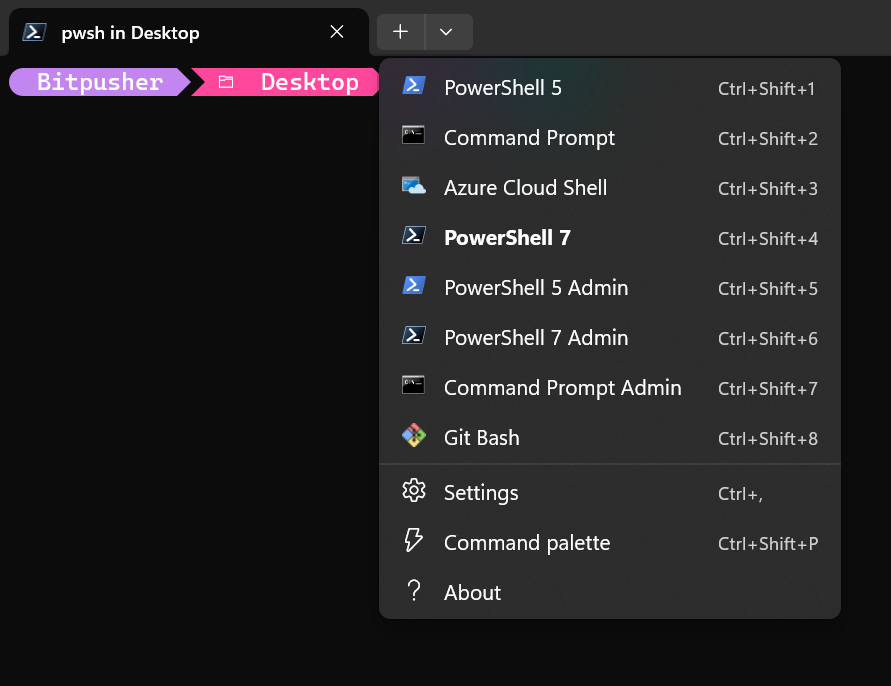The image size is (891, 686).
Task: Click the Ctrl+Shift+3 shortcut label
Action: click(x=768, y=189)
